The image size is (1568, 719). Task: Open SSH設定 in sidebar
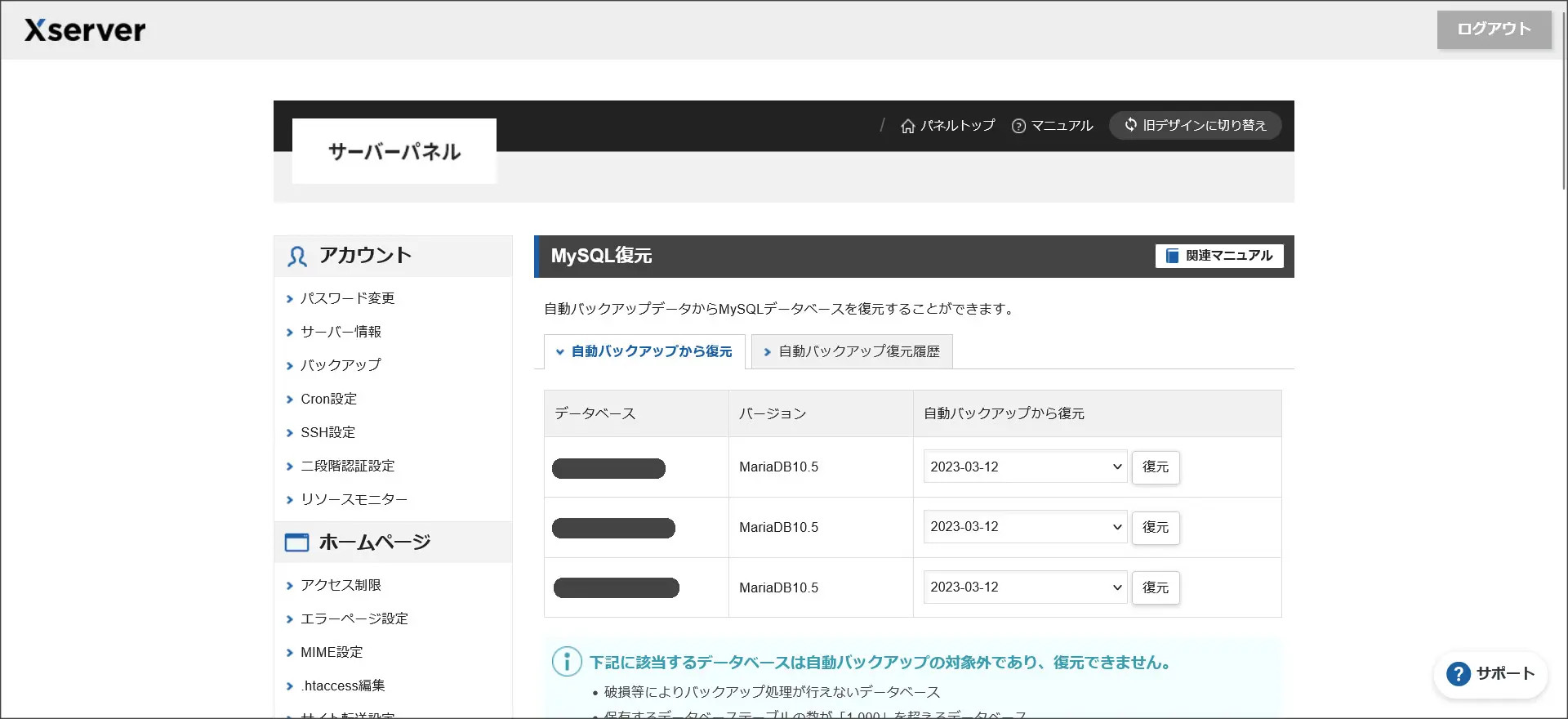[327, 433]
